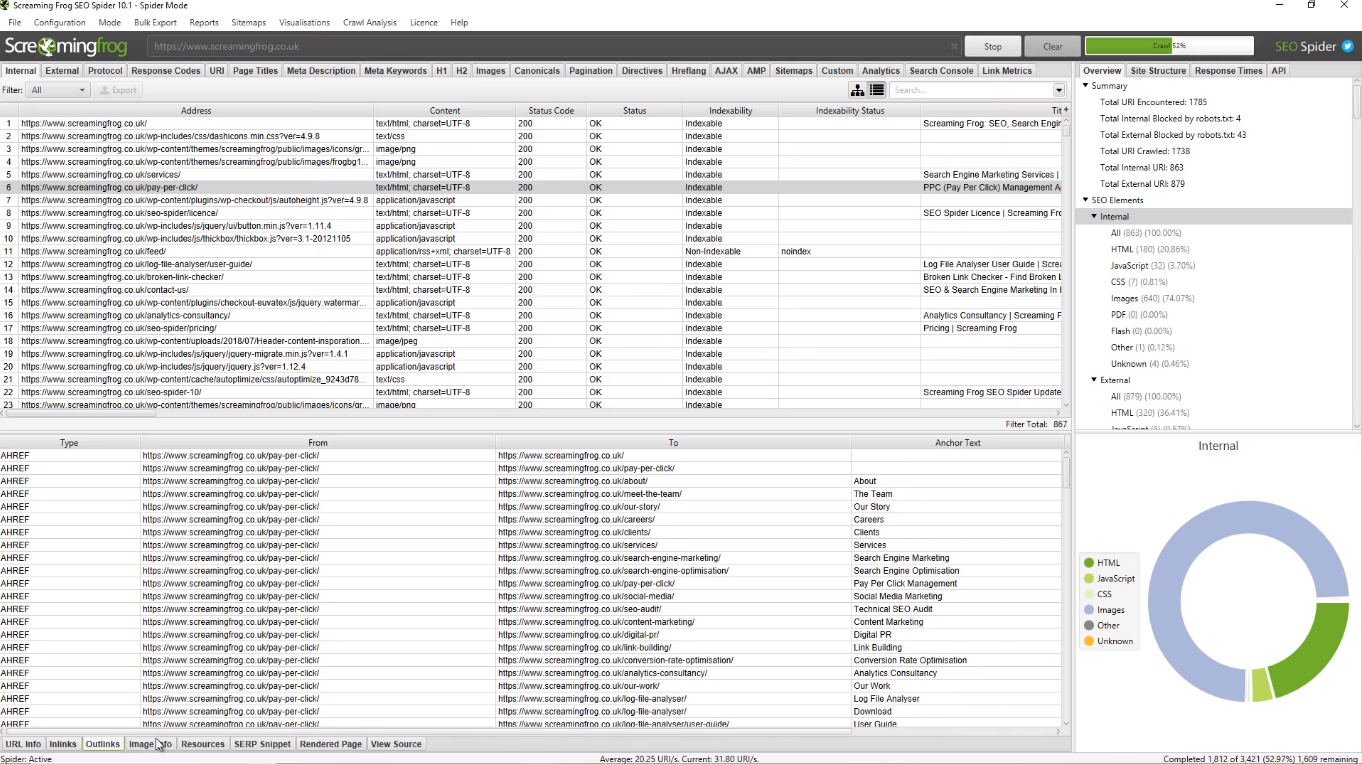The image size is (1362, 764).
Task: Click the table search input field
Action: (970, 90)
